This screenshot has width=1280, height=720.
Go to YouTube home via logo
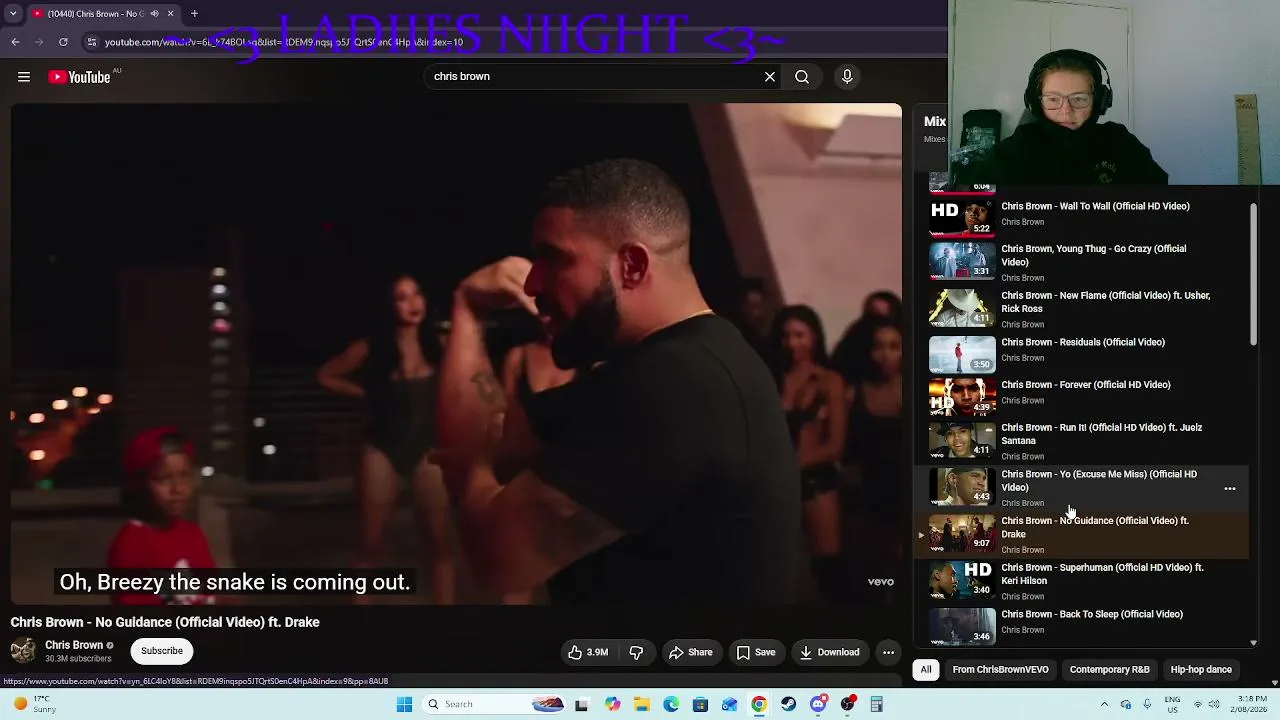tap(79, 77)
